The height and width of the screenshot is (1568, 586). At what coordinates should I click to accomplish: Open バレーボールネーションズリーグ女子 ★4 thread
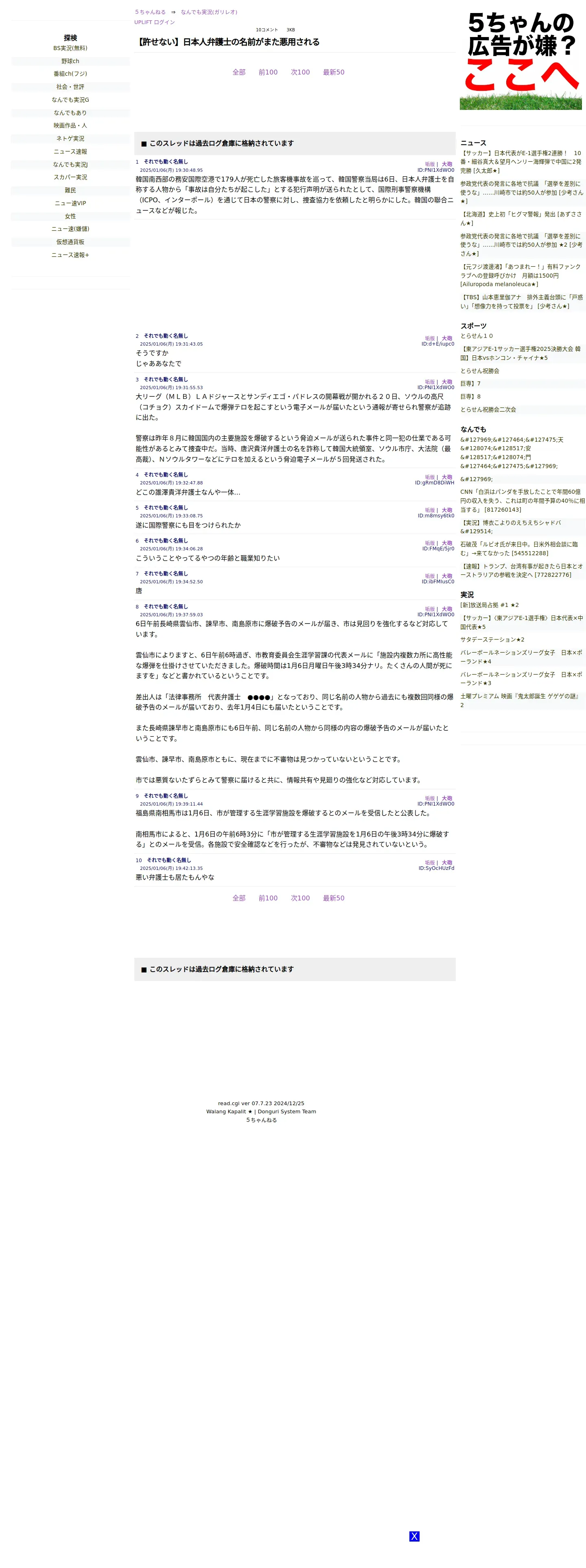521,657
